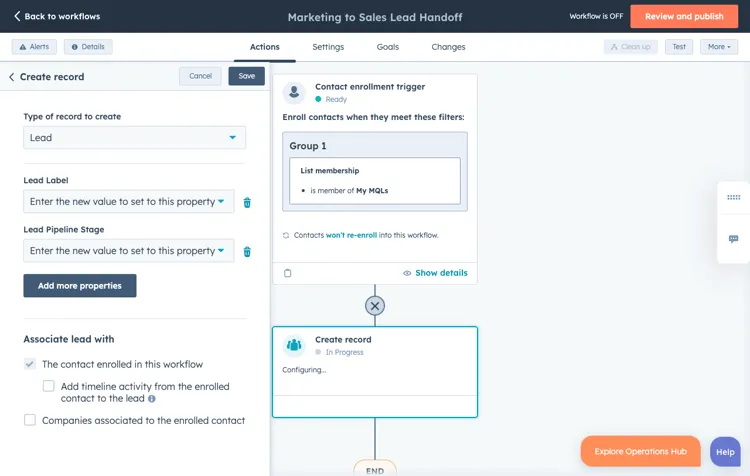Open the Type of record Lead dropdown
Screen dimensions: 750x476
coord(134,138)
